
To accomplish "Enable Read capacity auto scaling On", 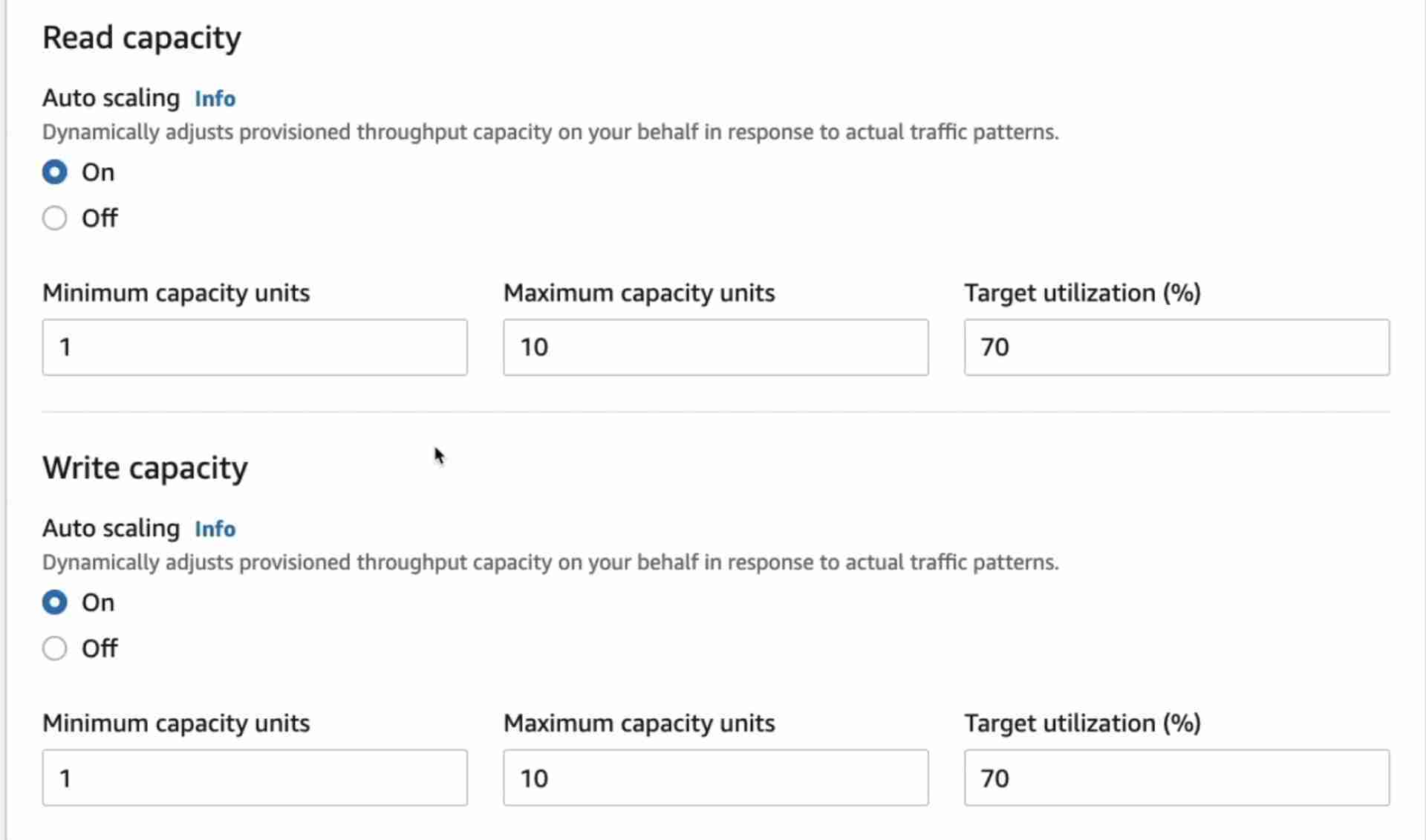I will (x=54, y=171).
